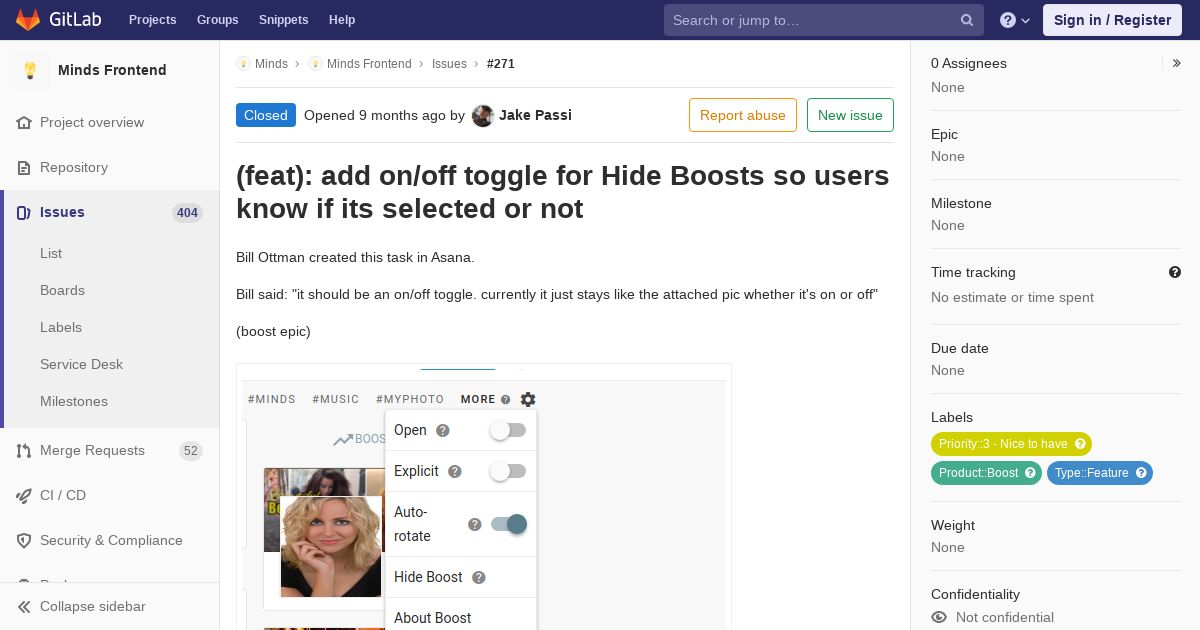Click the help icon beside Hide Boost

479,577
